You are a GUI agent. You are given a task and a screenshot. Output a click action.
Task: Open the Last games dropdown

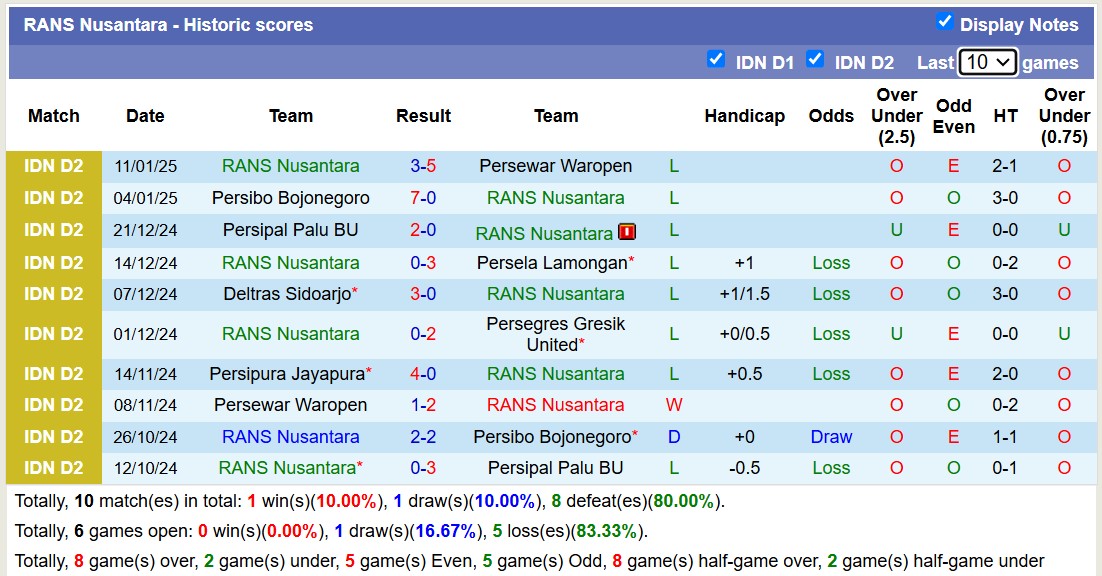pyautogui.click(x=987, y=62)
